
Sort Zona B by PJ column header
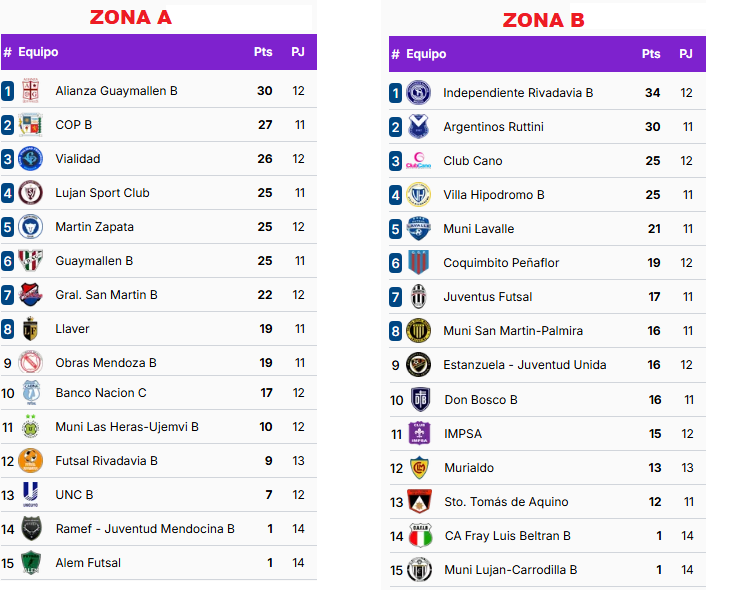[686, 54]
